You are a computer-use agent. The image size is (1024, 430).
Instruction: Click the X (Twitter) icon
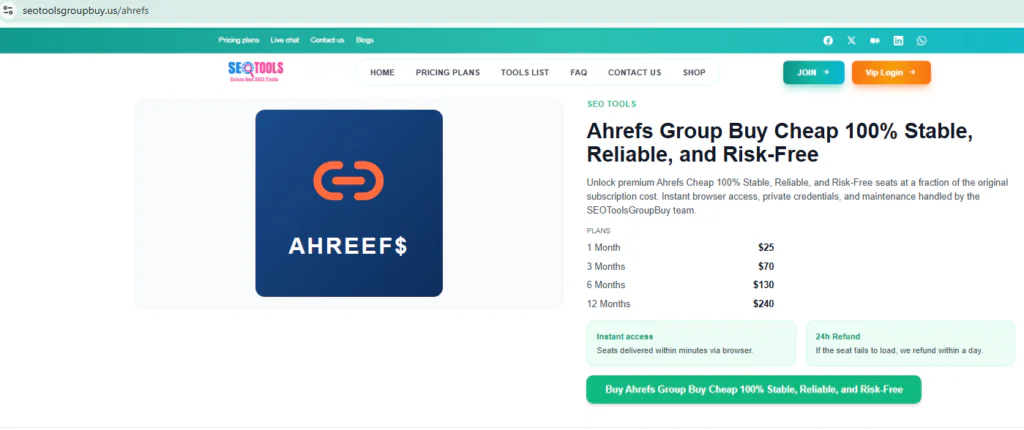[x=851, y=40]
